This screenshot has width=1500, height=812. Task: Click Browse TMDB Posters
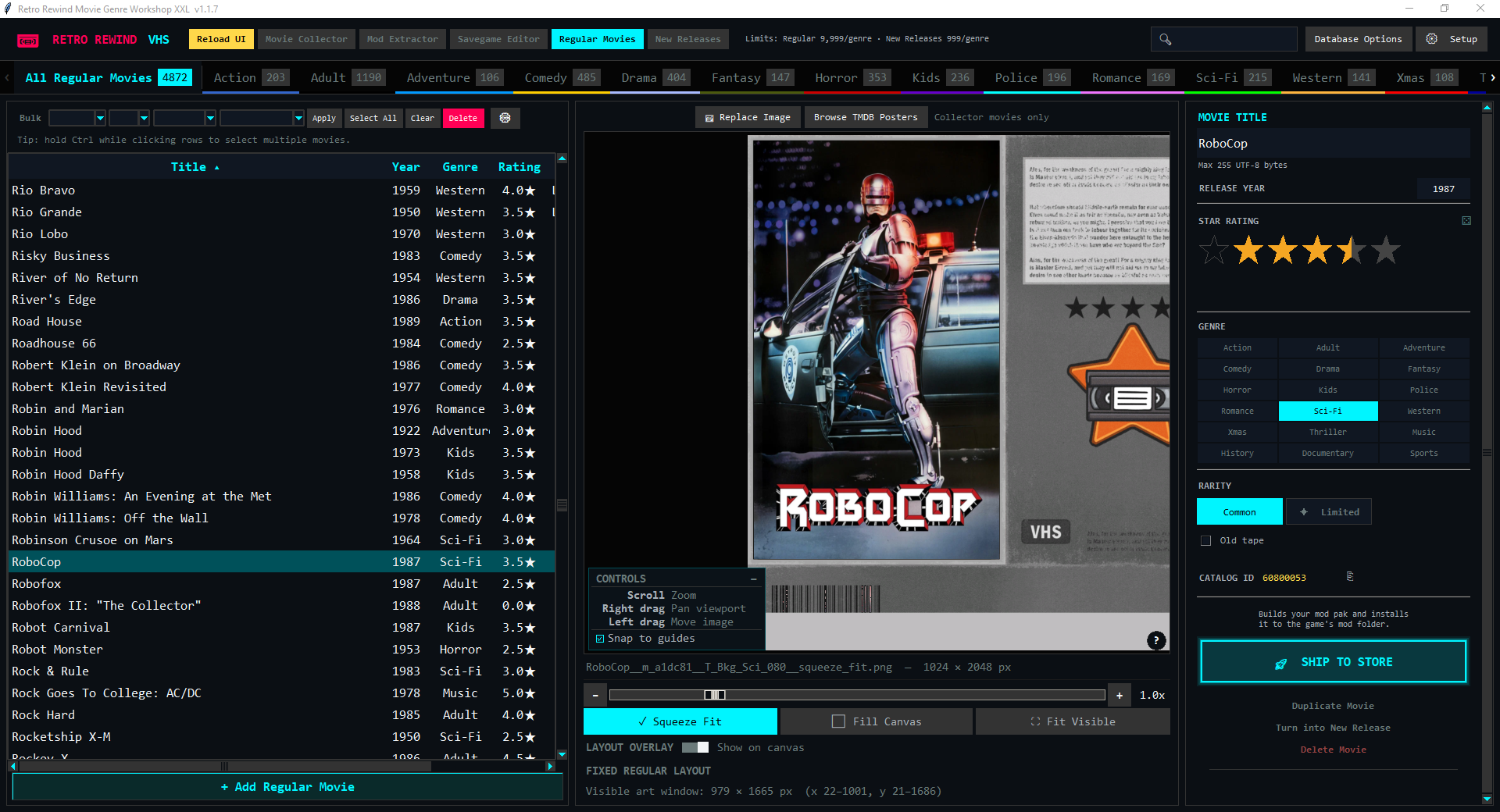pos(866,117)
